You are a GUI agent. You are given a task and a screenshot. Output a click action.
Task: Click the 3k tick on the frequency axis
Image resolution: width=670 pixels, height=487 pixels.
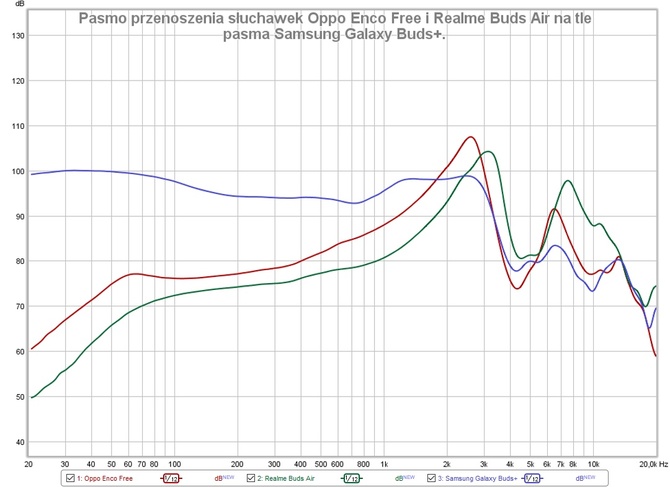(484, 464)
